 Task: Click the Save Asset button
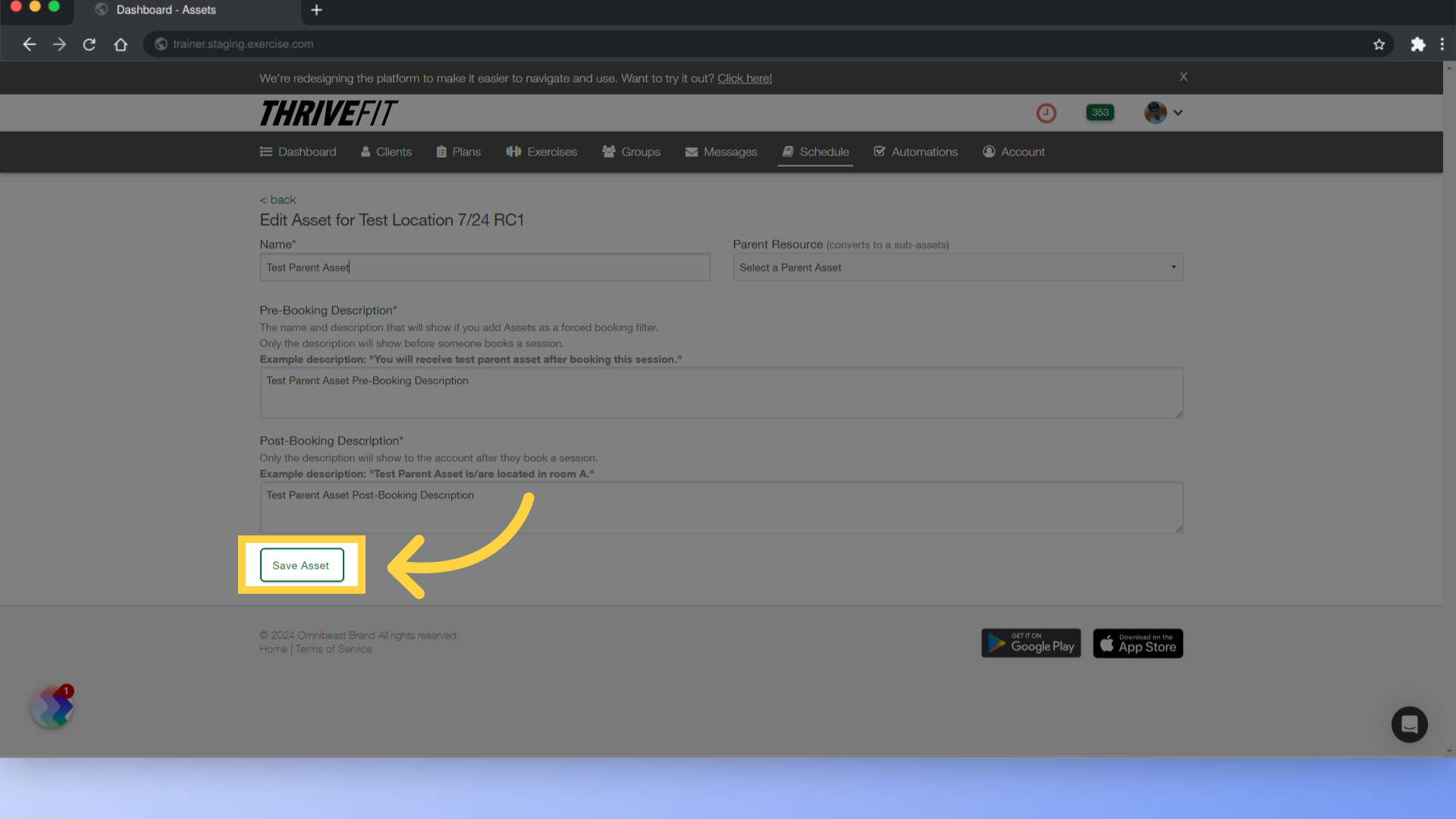tap(300, 565)
